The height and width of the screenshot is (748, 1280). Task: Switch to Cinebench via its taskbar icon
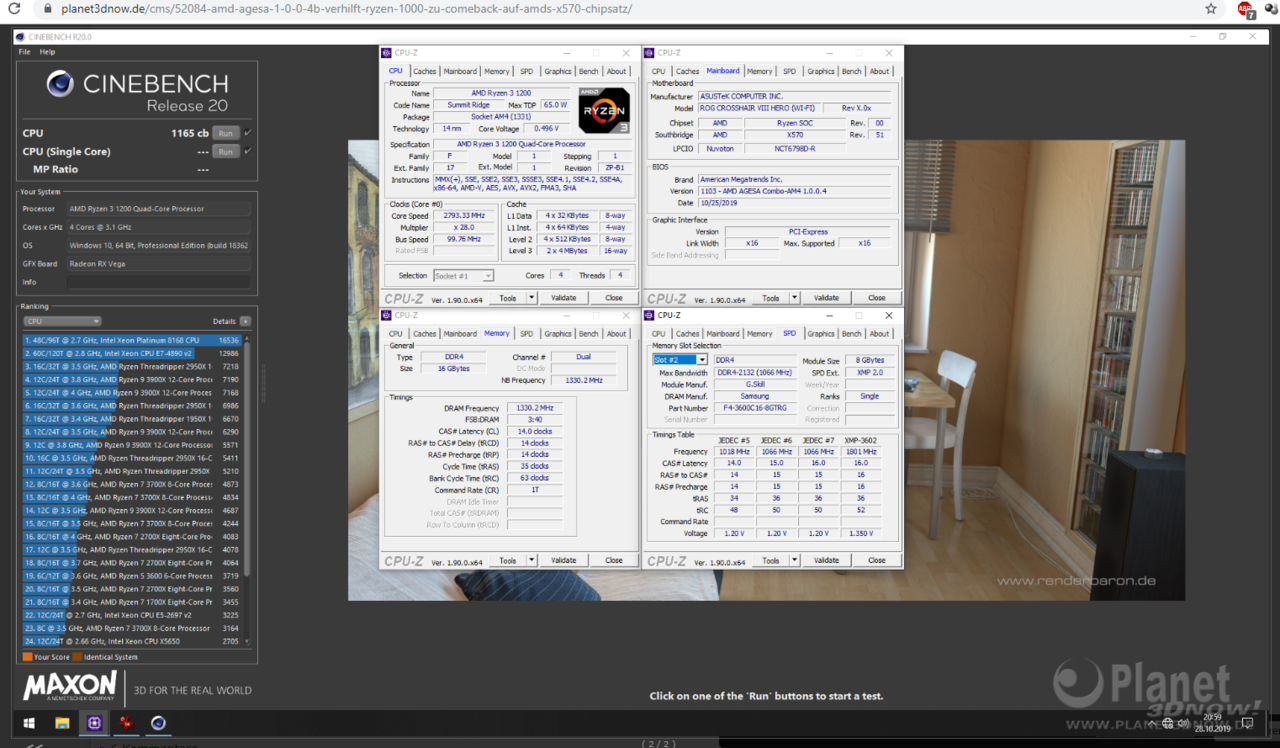[x=158, y=722]
